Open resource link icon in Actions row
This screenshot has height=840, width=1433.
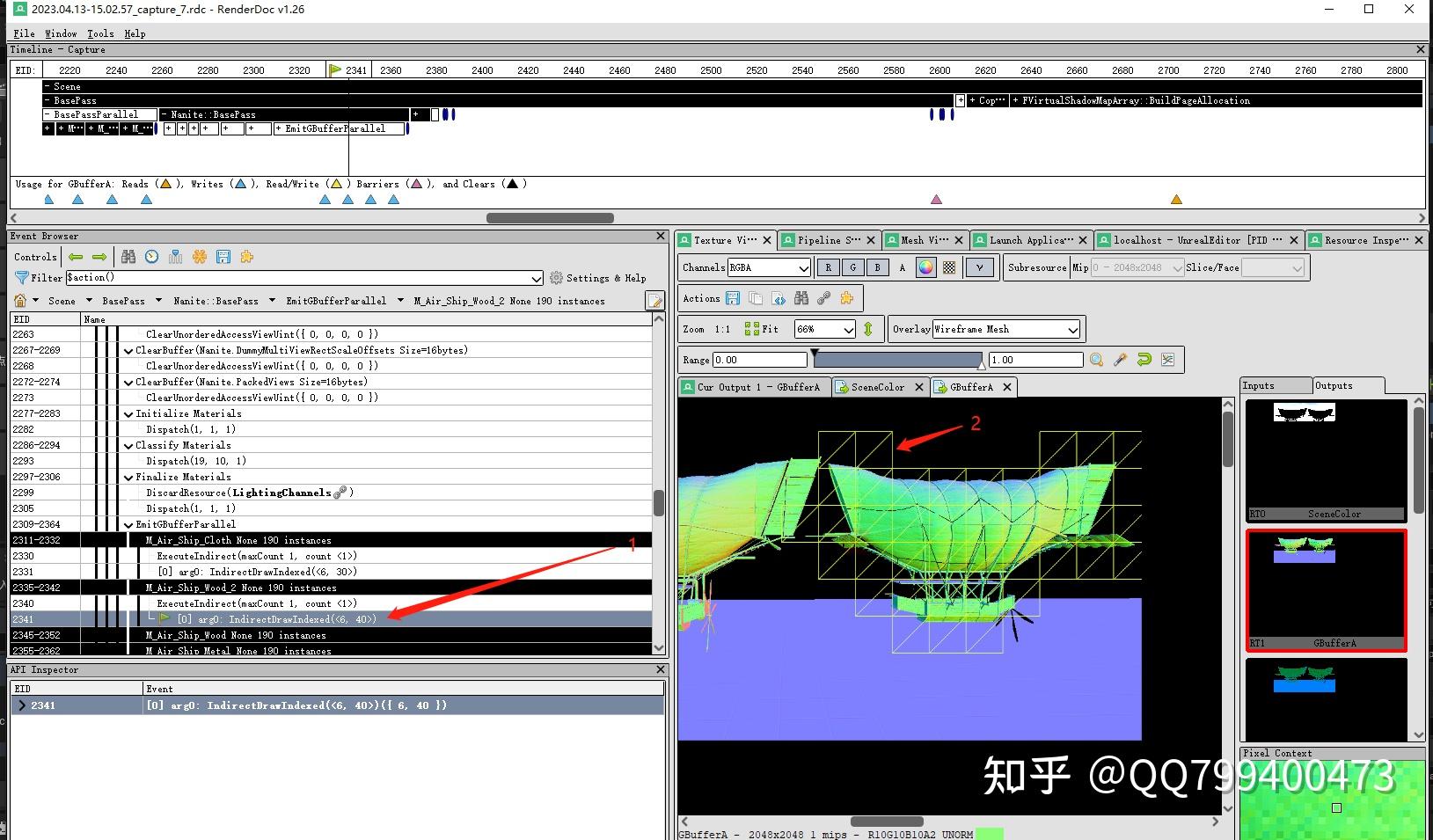click(x=823, y=298)
